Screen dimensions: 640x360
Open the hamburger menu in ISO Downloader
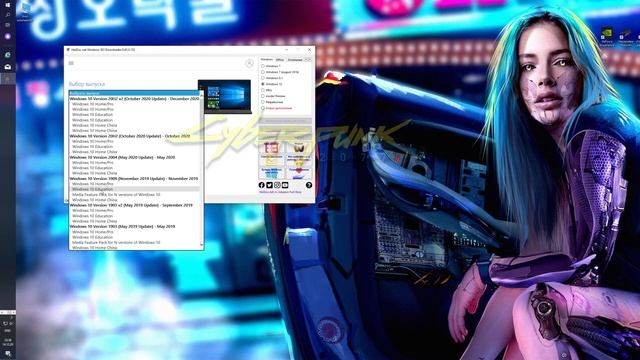(71, 63)
